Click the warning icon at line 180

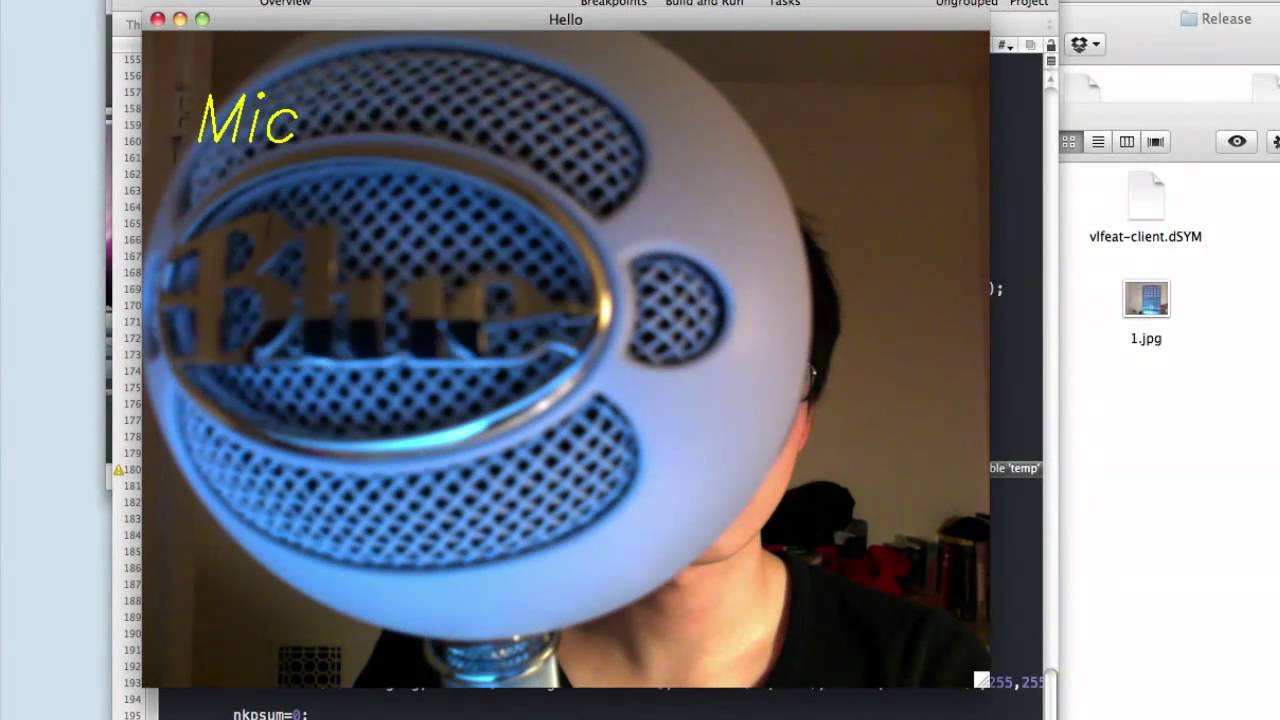coord(118,470)
